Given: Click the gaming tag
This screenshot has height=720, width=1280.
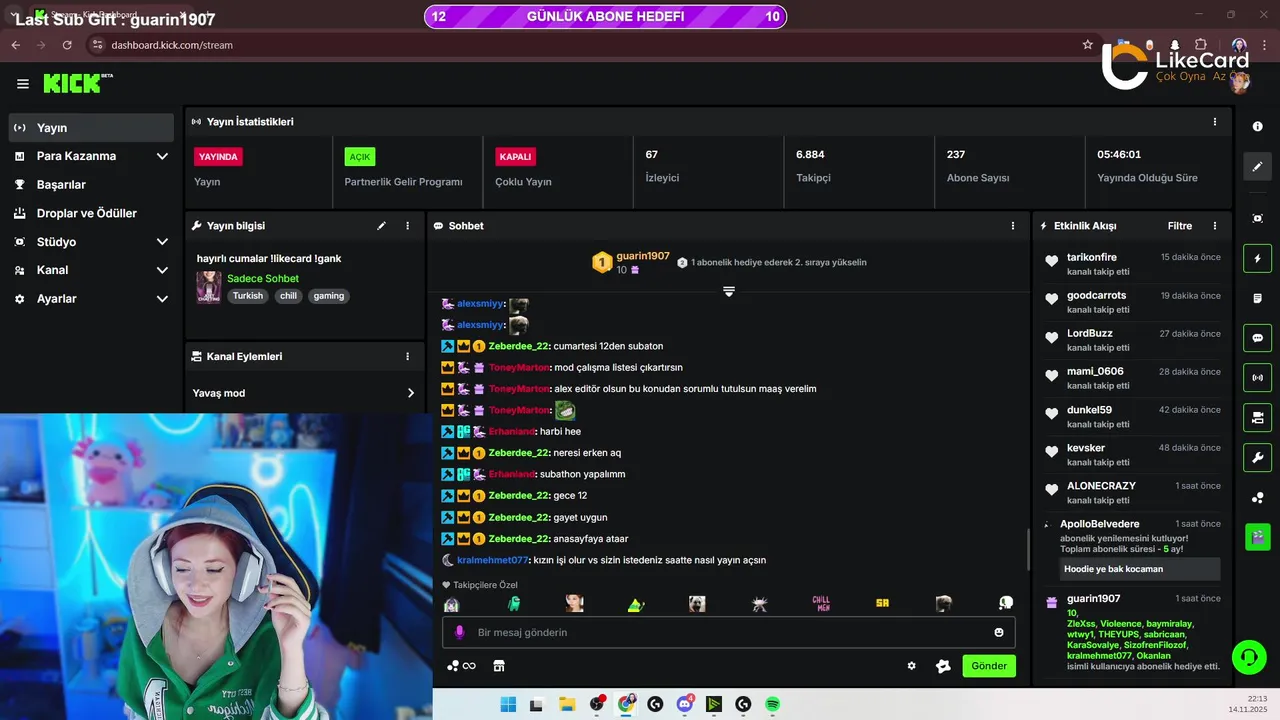Looking at the screenshot, I should [x=328, y=296].
